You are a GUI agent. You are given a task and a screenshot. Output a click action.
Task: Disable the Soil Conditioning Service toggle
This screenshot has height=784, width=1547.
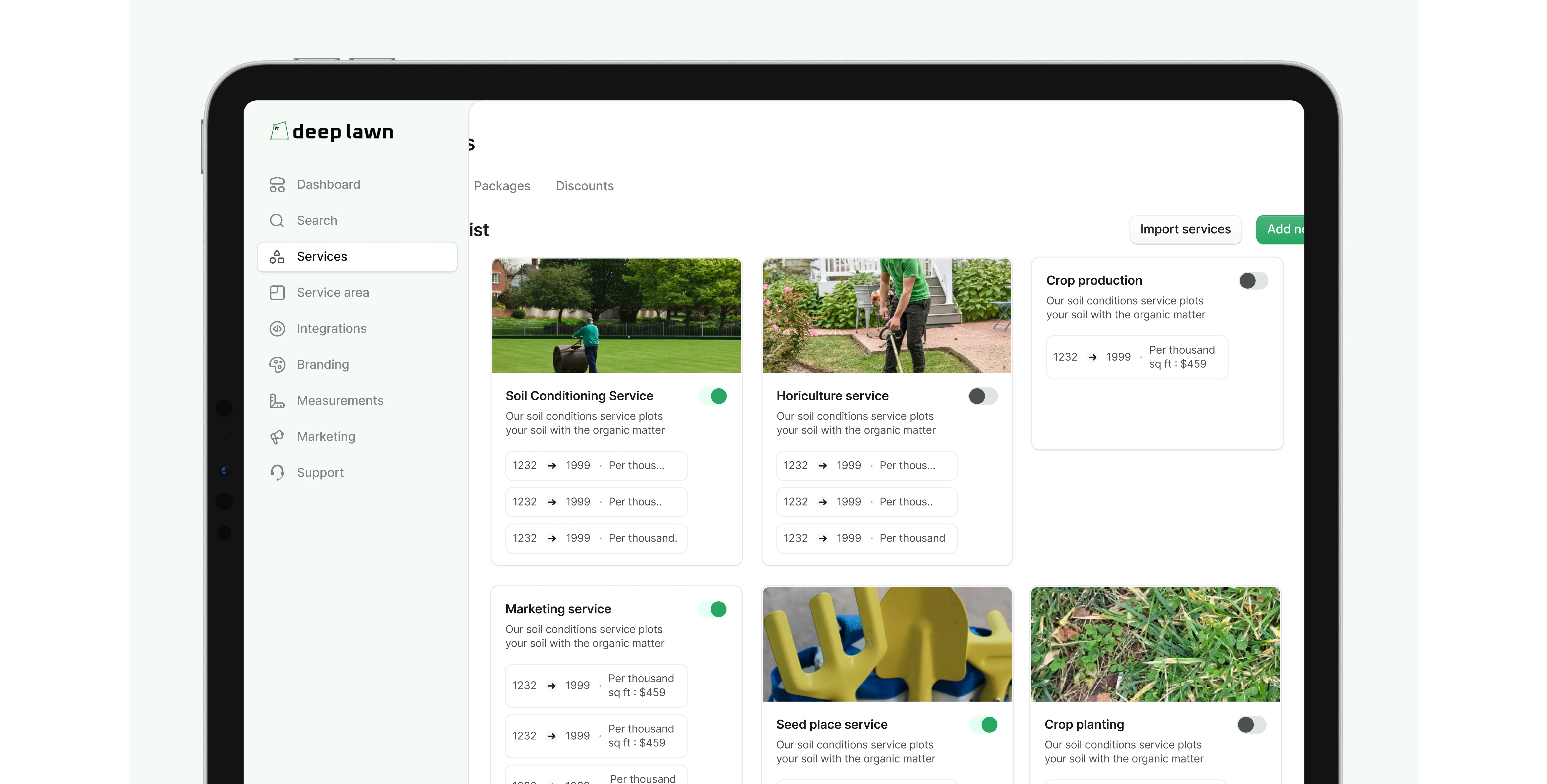tap(713, 396)
